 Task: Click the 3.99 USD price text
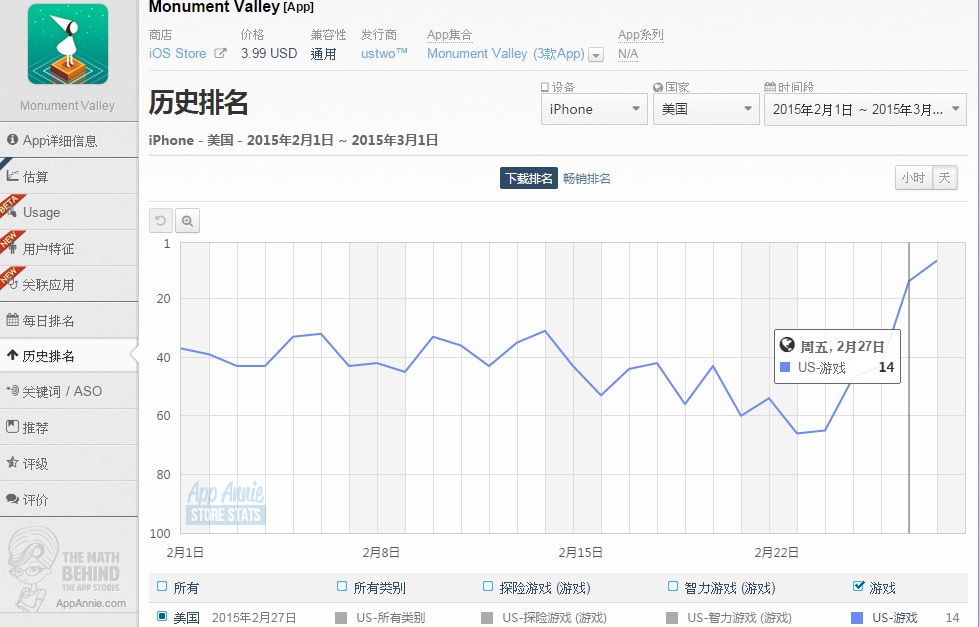point(269,54)
